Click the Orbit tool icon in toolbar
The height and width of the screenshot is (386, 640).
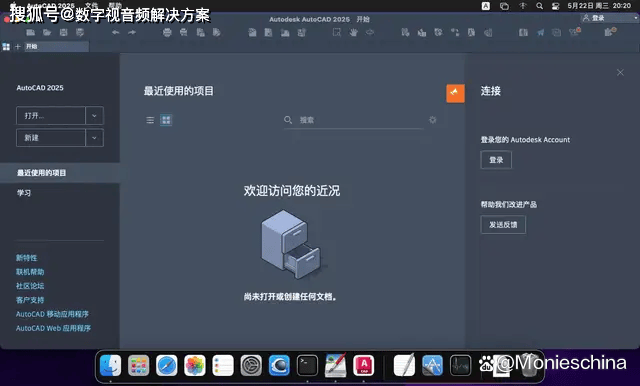click(x=370, y=32)
